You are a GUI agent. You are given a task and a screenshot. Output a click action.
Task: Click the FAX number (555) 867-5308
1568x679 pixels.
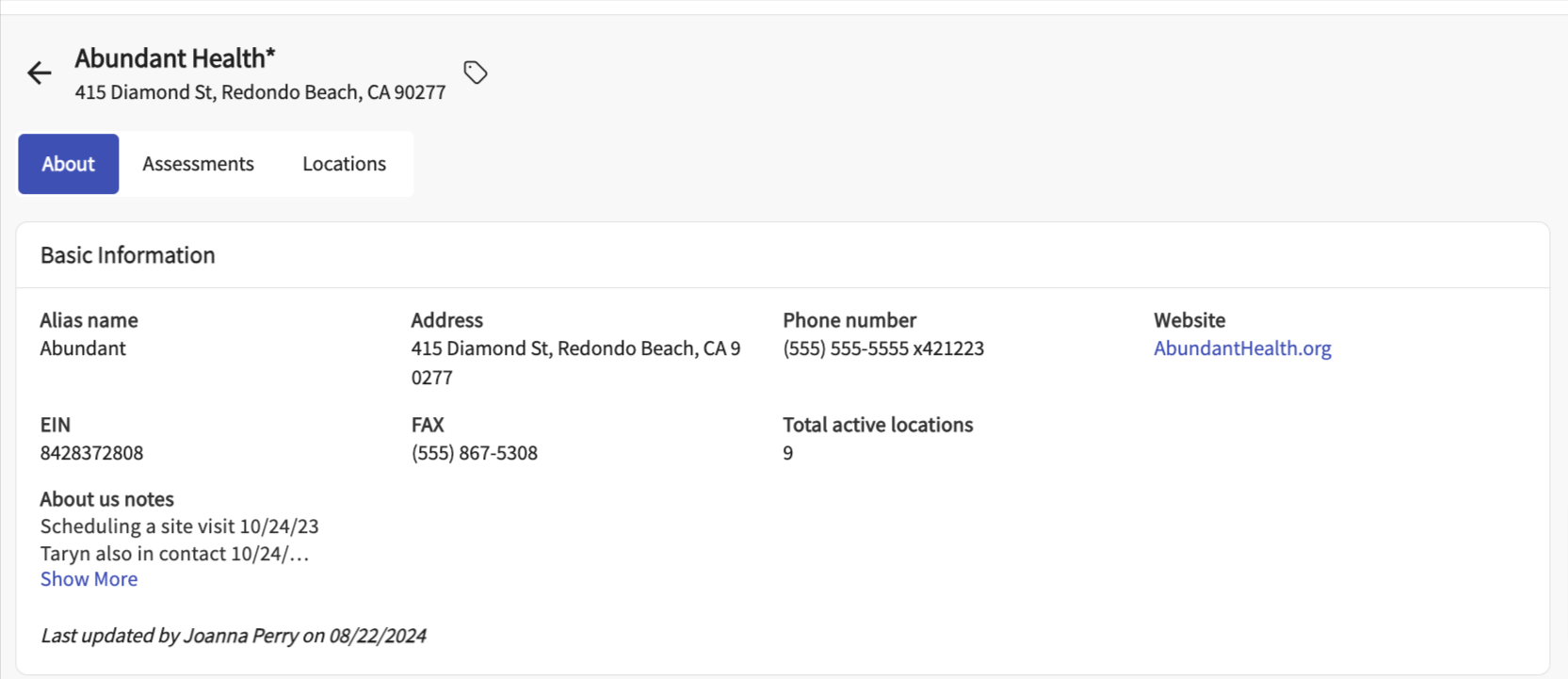click(x=475, y=453)
